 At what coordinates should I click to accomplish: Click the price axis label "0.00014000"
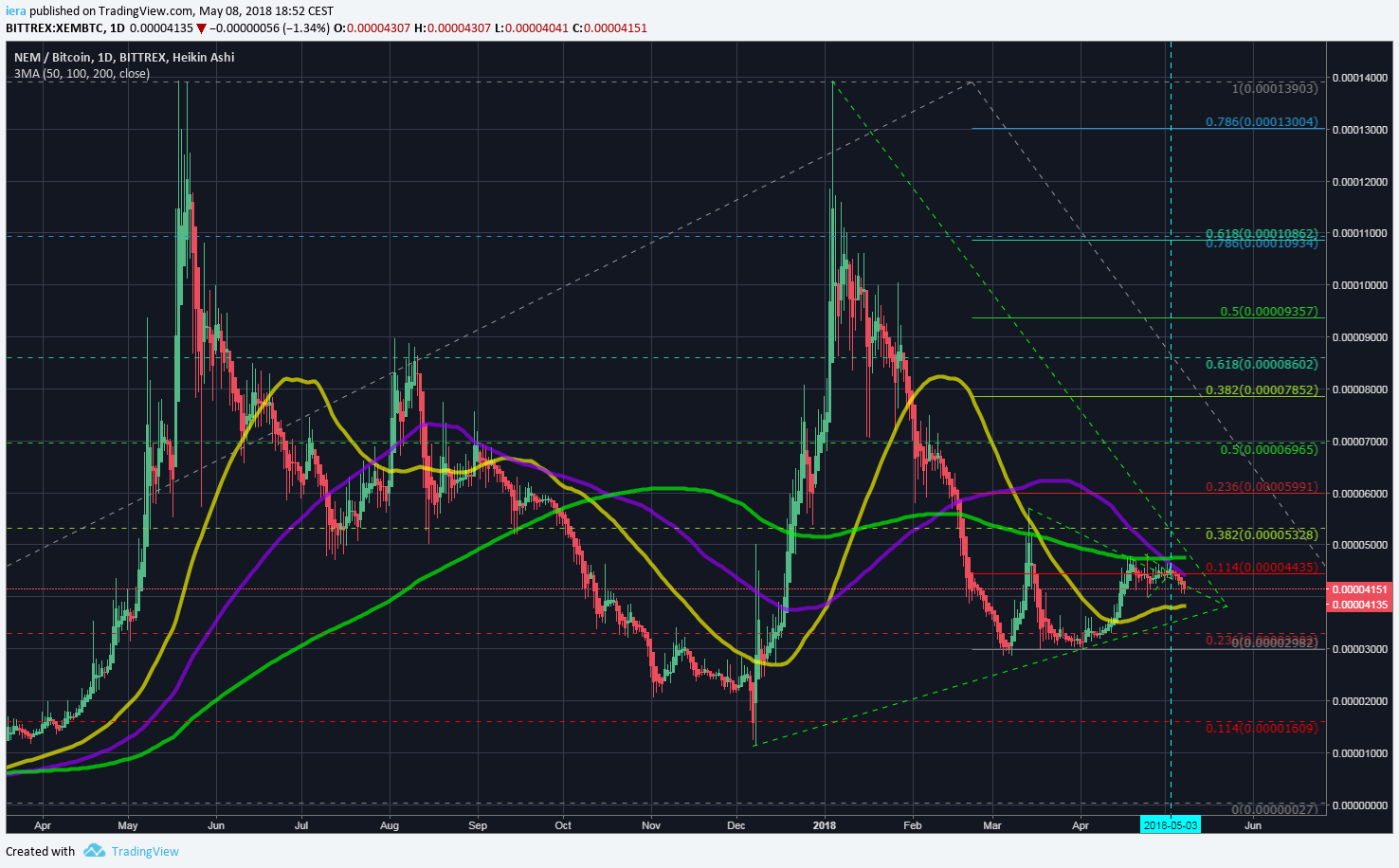click(x=1359, y=78)
